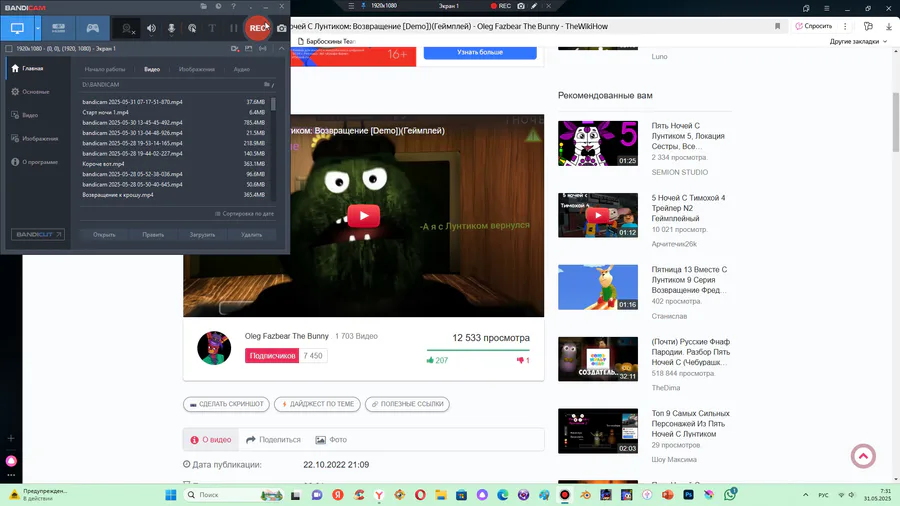
Task: Open Видео settings in Bandicam sidebar
Action: (25, 115)
